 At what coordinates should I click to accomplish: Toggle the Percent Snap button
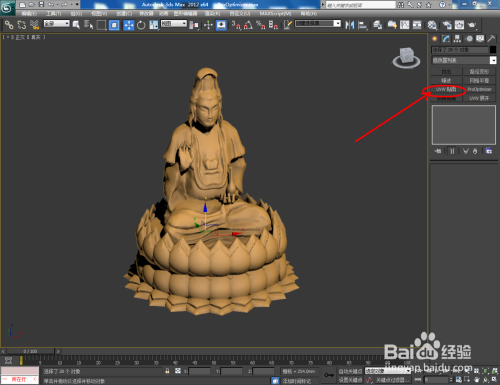[261, 25]
